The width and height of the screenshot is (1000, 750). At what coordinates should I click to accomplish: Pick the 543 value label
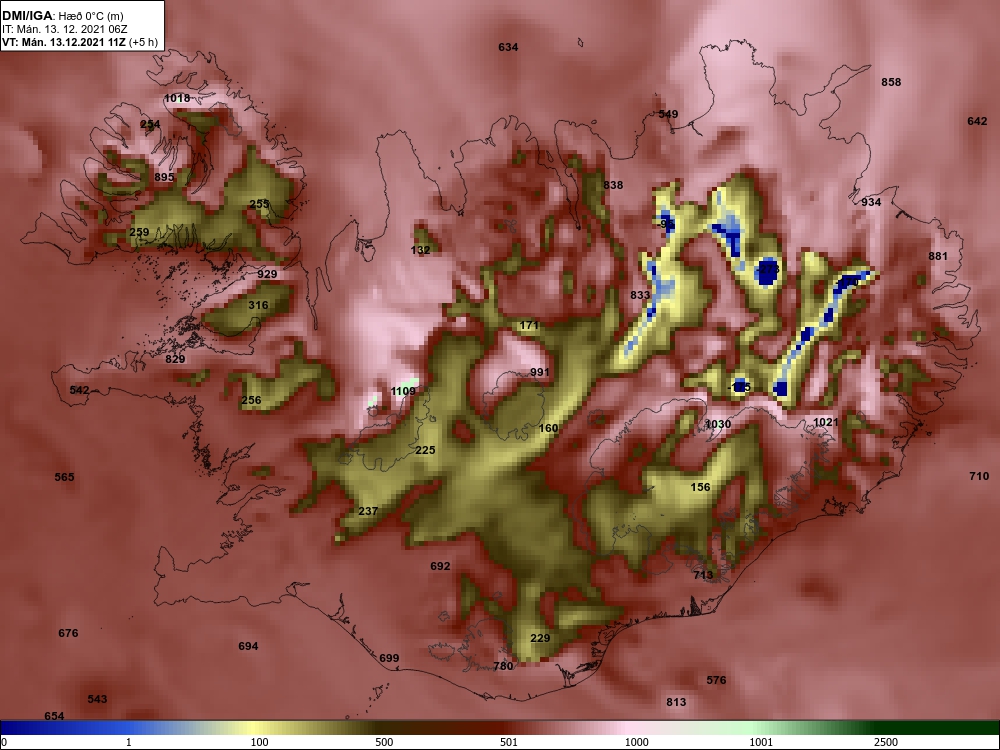(97, 700)
